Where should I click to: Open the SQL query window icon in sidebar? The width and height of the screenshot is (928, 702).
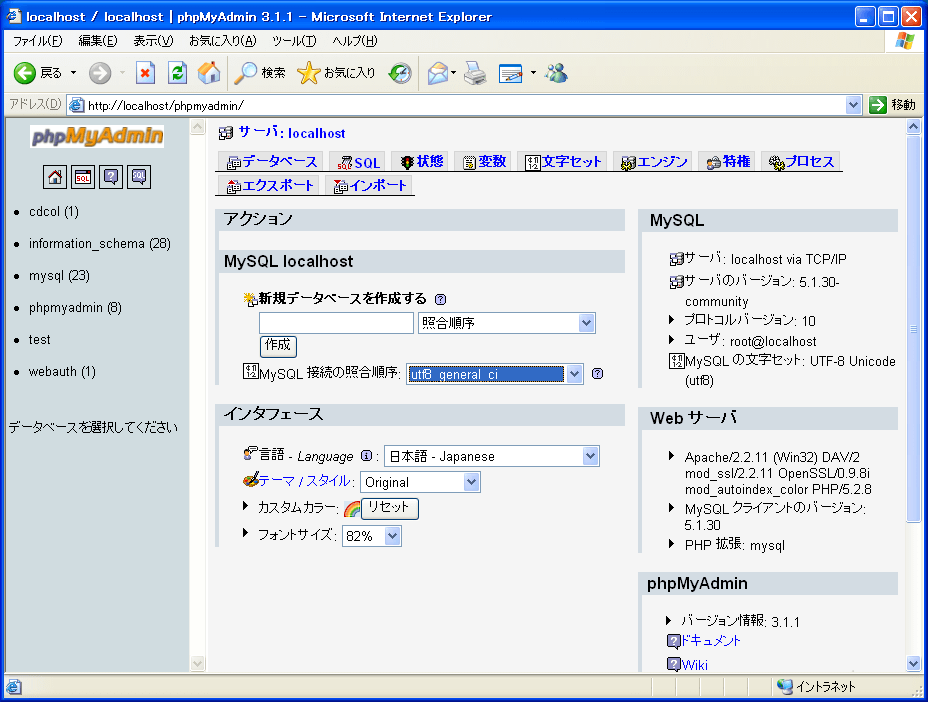[x=83, y=177]
